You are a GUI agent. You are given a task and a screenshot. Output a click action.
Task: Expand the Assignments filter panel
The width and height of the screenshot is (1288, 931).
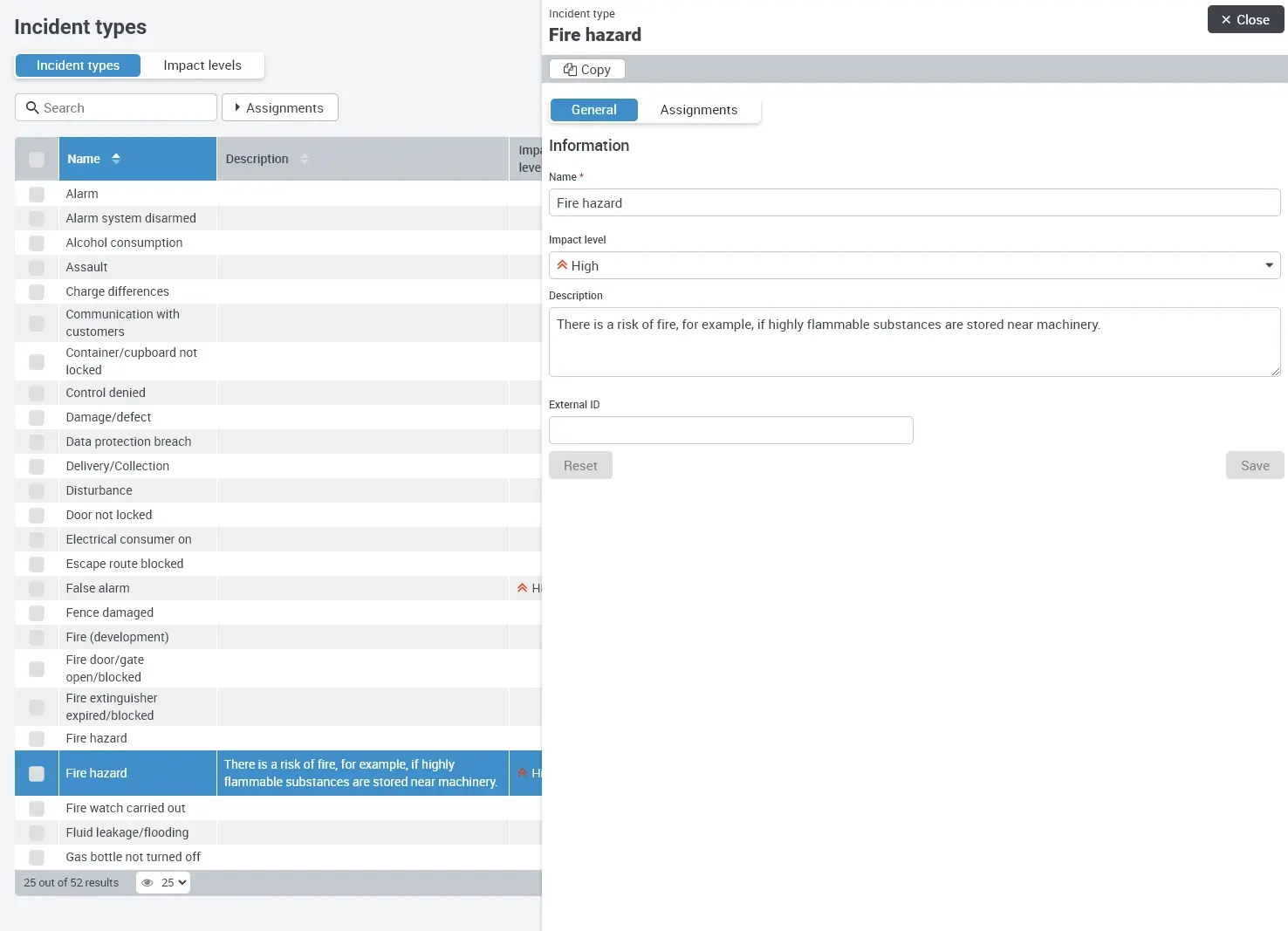(279, 107)
